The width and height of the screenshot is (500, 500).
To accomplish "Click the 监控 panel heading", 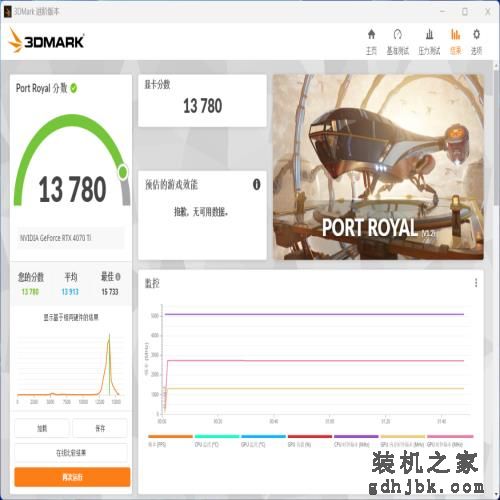I will point(152,283).
